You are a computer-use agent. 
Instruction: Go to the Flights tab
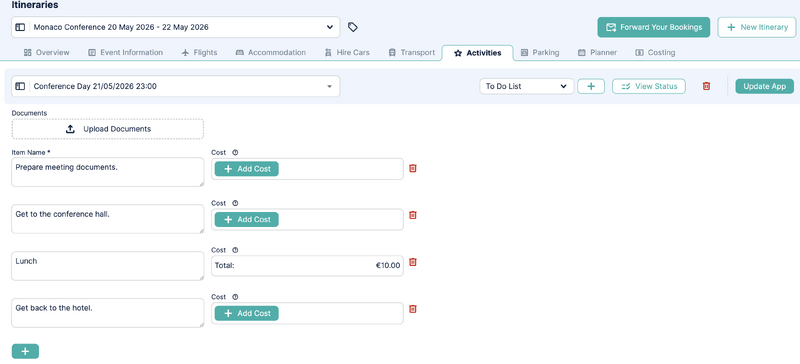coord(199,53)
